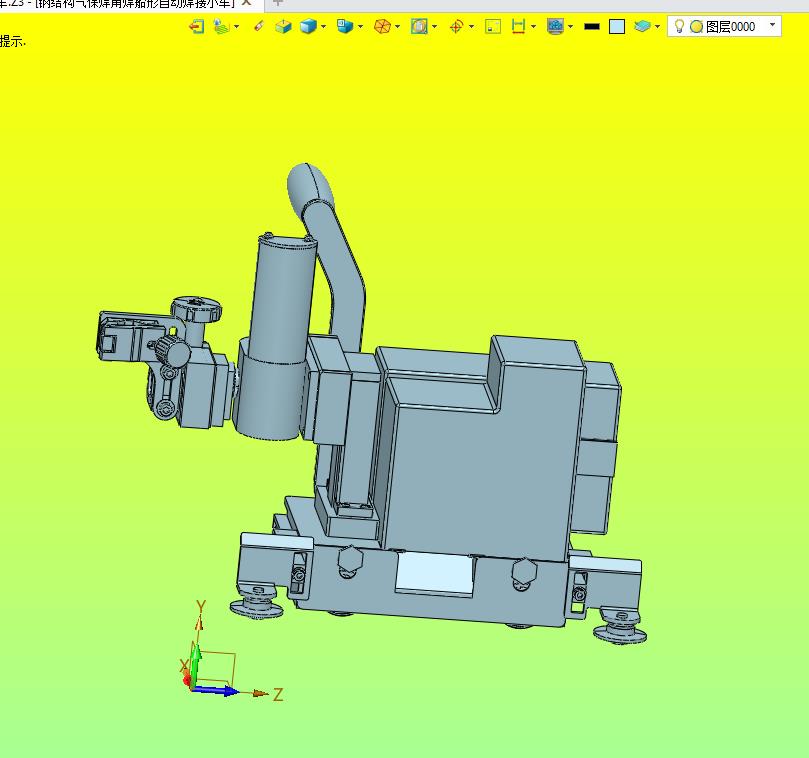
Task: Click the Z axis label of coordinate triad
Action: click(278, 694)
